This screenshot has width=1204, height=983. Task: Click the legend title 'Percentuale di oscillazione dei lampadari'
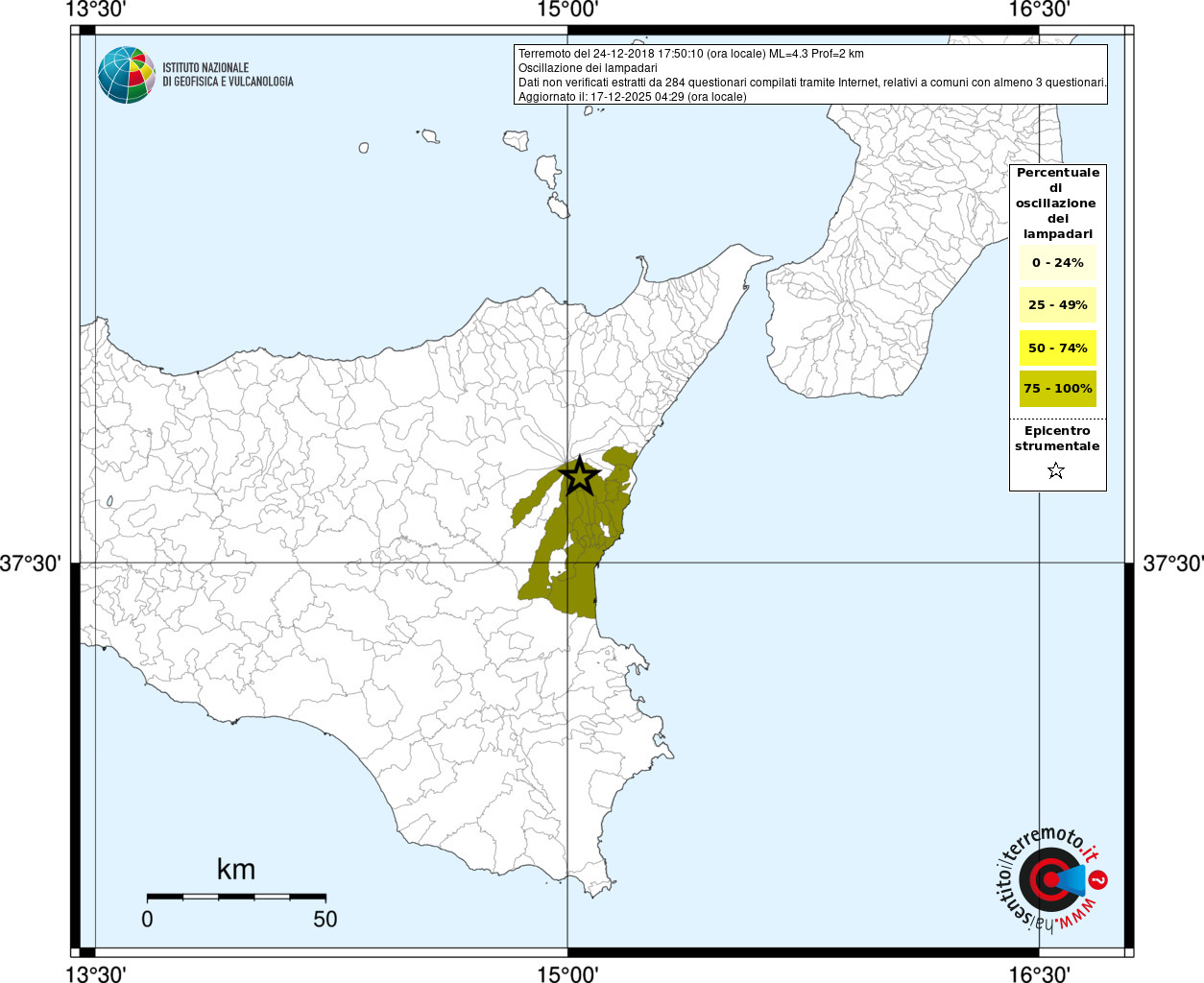(1057, 204)
